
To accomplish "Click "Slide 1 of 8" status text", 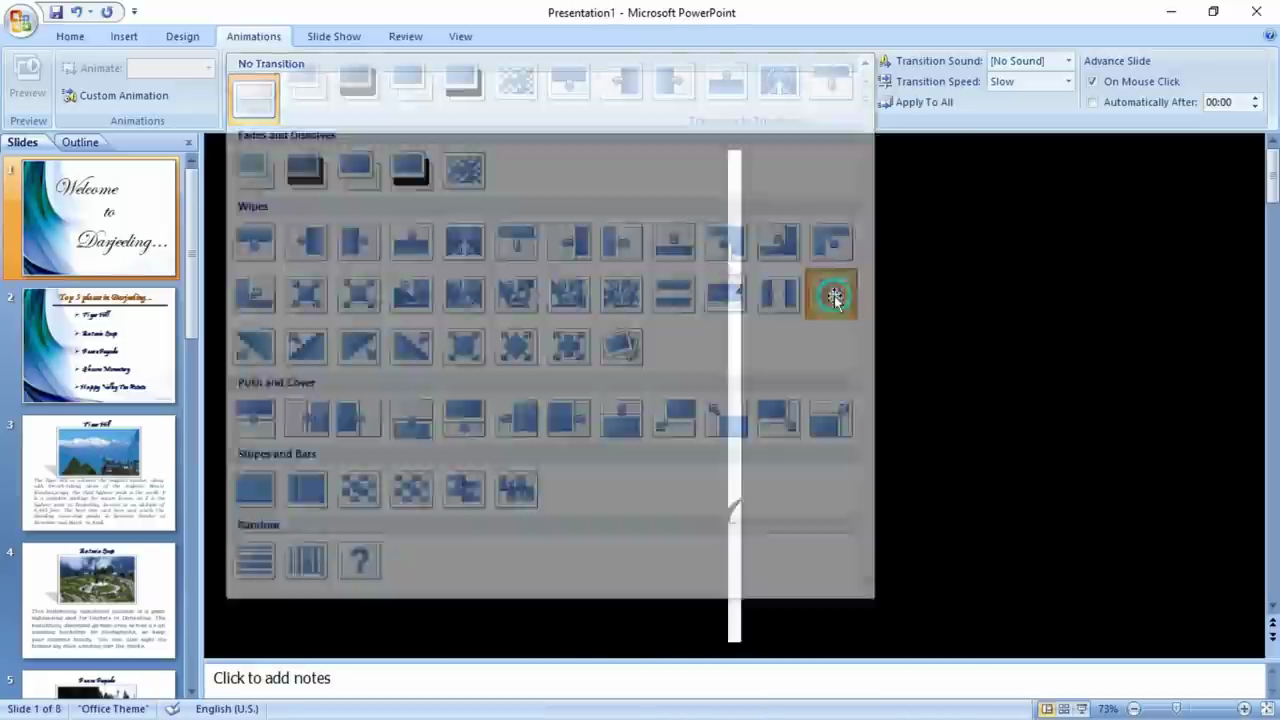I will pyautogui.click(x=34, y=709).
